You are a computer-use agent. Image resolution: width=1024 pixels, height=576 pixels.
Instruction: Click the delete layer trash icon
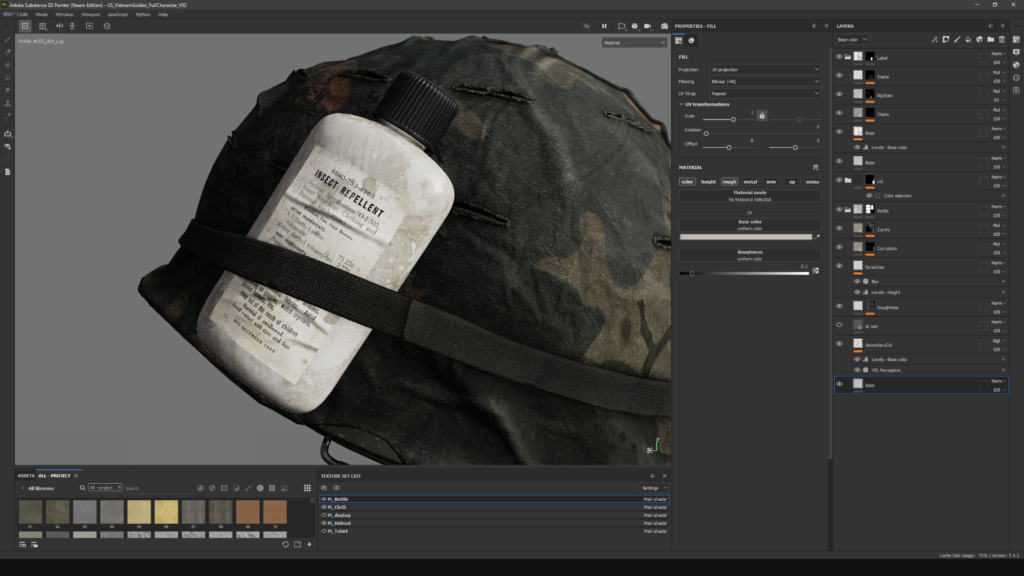(x=1001, y=40)
